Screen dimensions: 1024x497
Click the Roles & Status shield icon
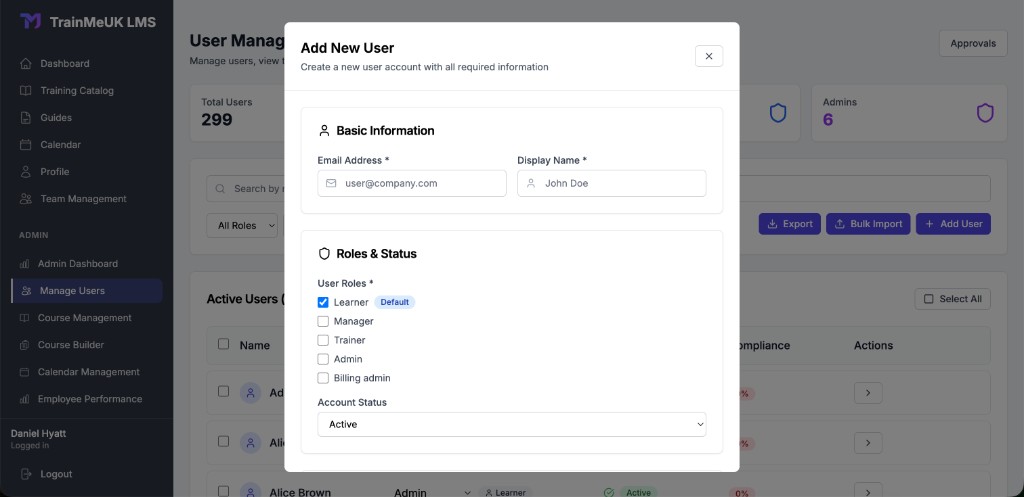324,253
